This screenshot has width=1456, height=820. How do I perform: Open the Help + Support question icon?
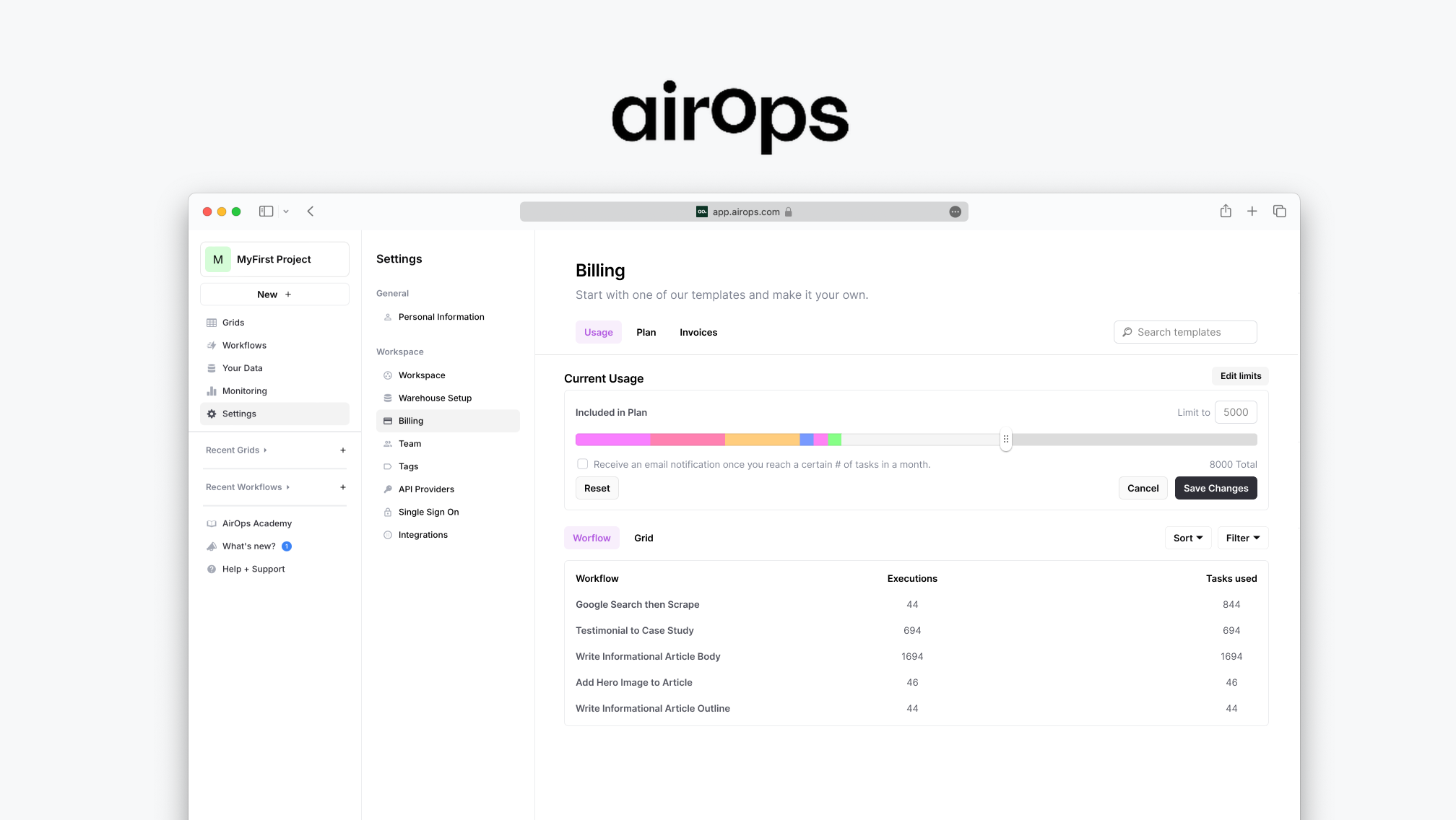click(x=212, y=570)
